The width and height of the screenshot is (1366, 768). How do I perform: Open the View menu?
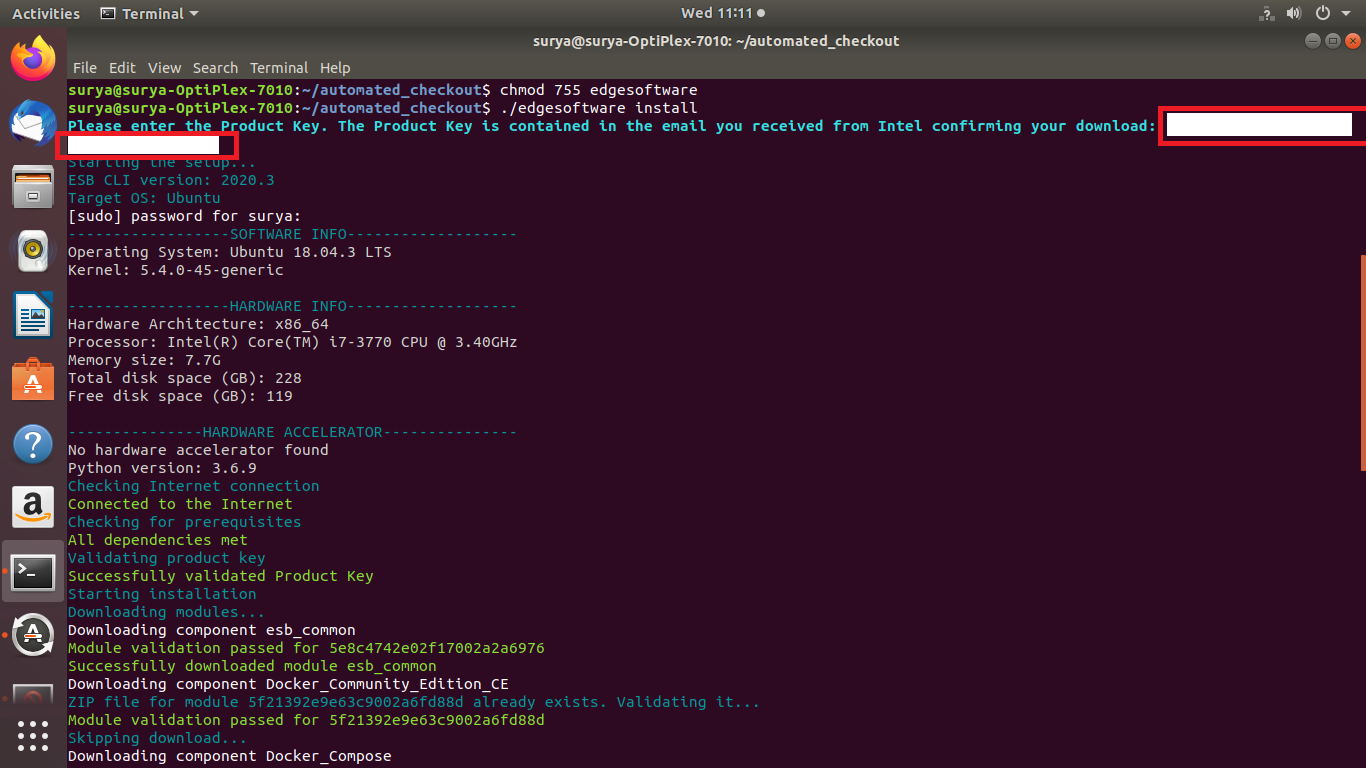coord(165,68)
